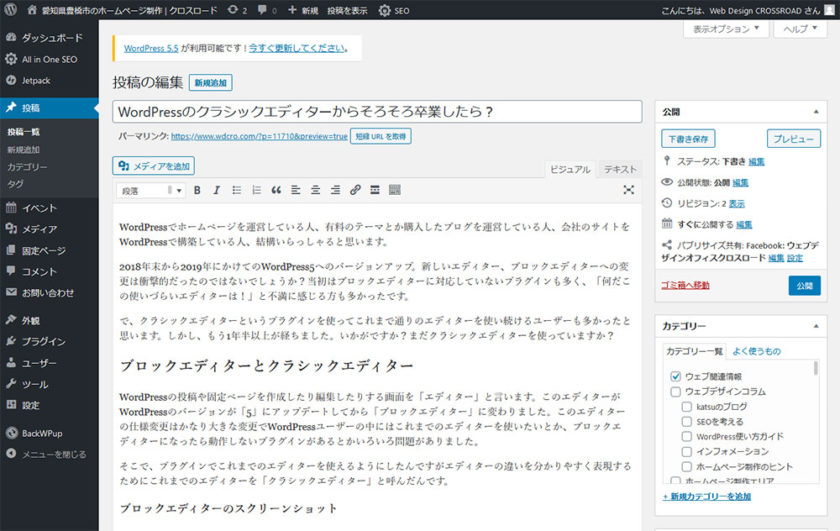The image size is (840, 531).
Task: Open All in One SEO menu
Action: (x=49, y=59)
